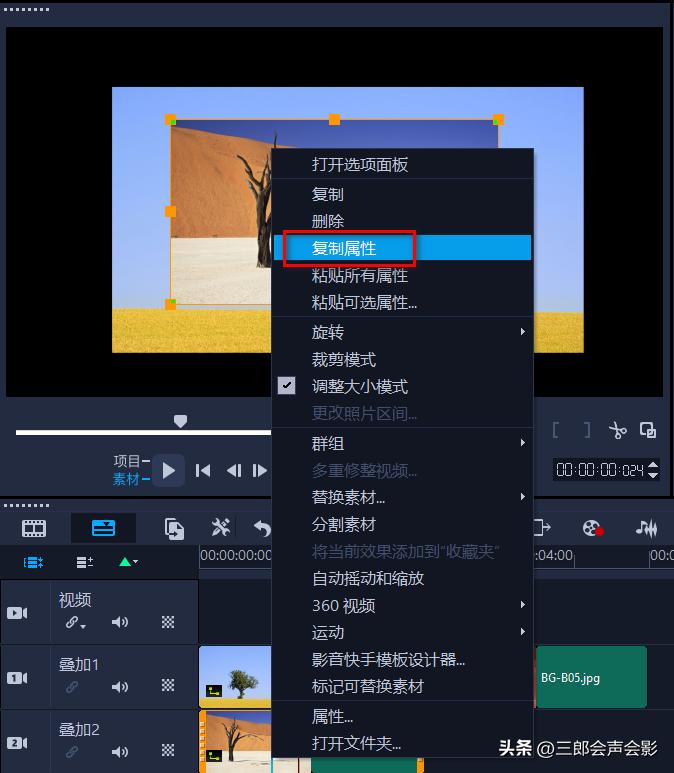
Task: Open the track manager add/remove icon
Action: (x=85, y=562)
